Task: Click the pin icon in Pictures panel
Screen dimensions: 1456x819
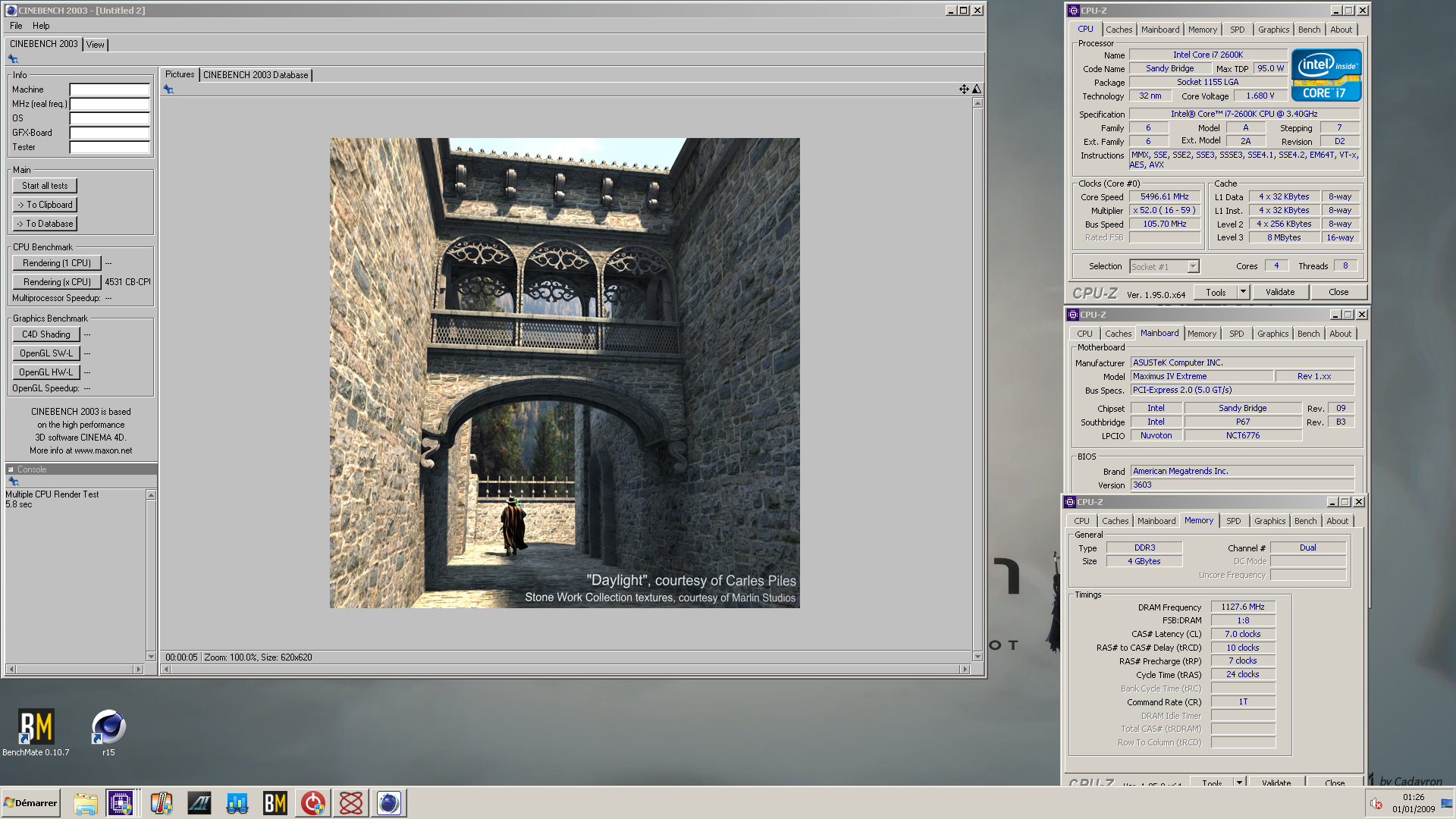Action: pyautogui.click(x=168, y=89)
